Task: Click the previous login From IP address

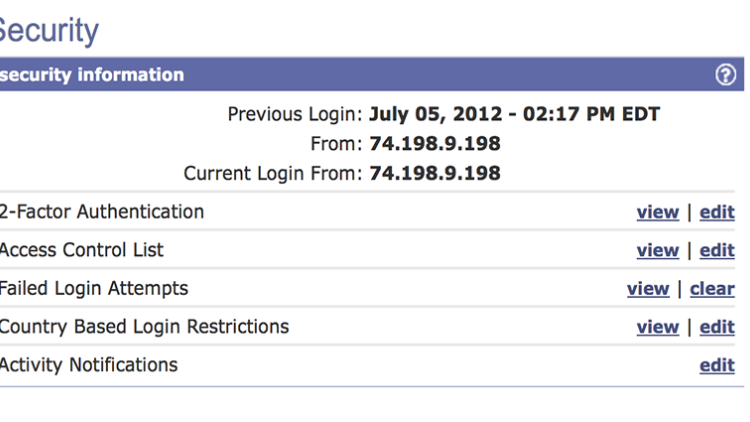Action: pos(435,144)
